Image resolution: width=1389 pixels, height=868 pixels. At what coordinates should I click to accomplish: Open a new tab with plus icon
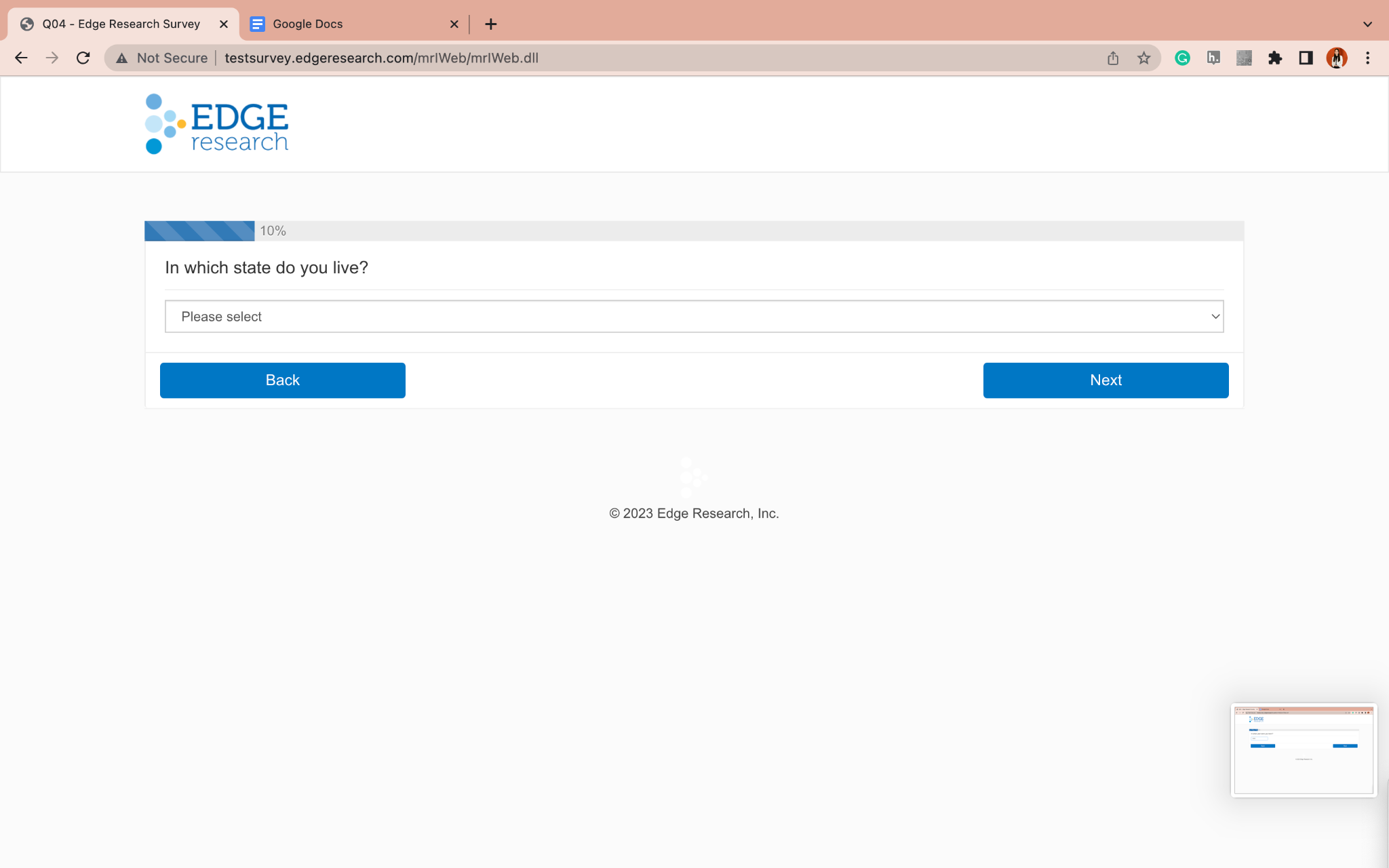pos(491,24)
